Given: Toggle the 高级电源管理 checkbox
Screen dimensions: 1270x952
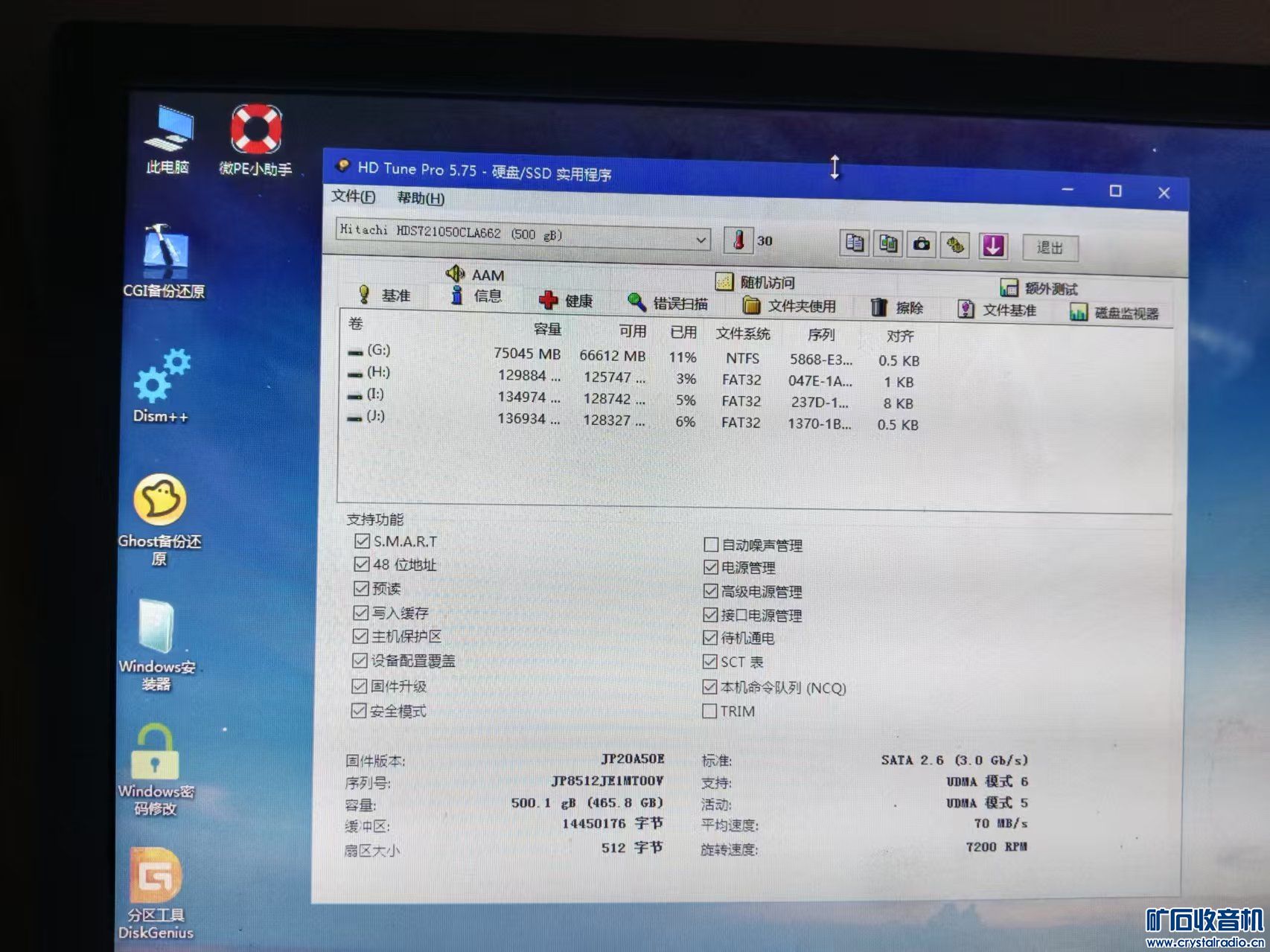Looking at the screenshot, I should click(x=710, y=591).
